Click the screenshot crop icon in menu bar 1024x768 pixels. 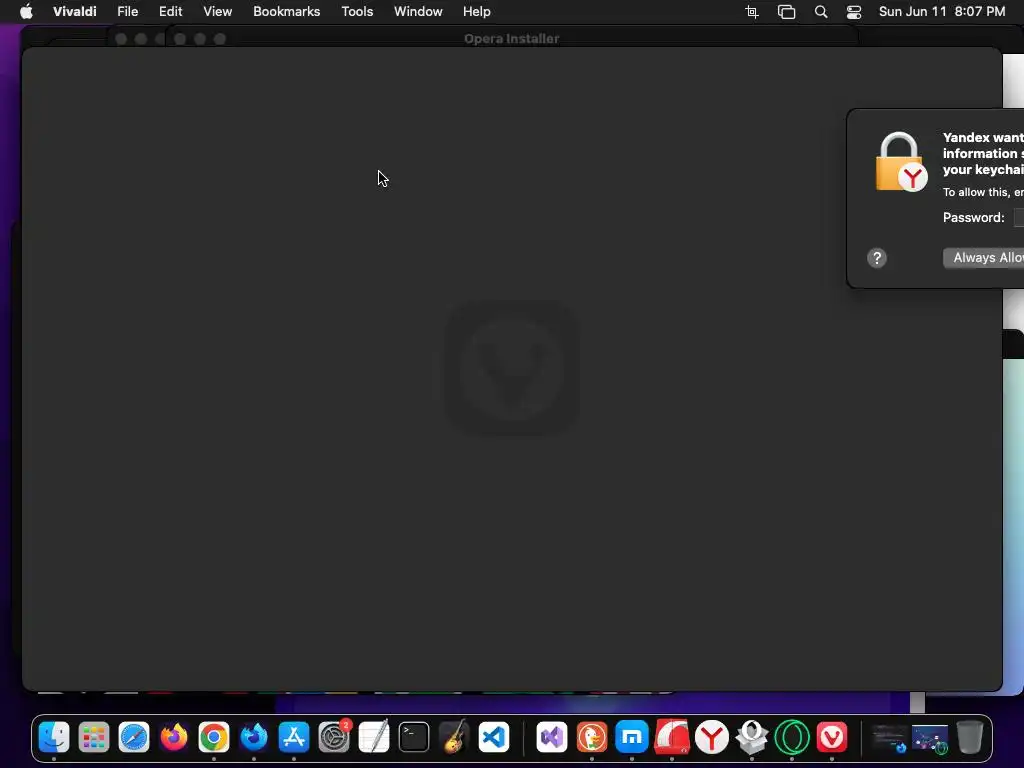pyautogui.click(x=752, y=12)
